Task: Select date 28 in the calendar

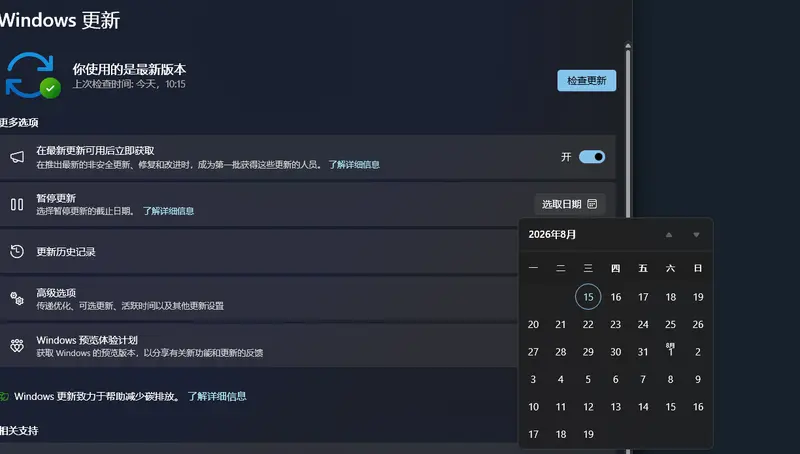Action: [561, 352]
